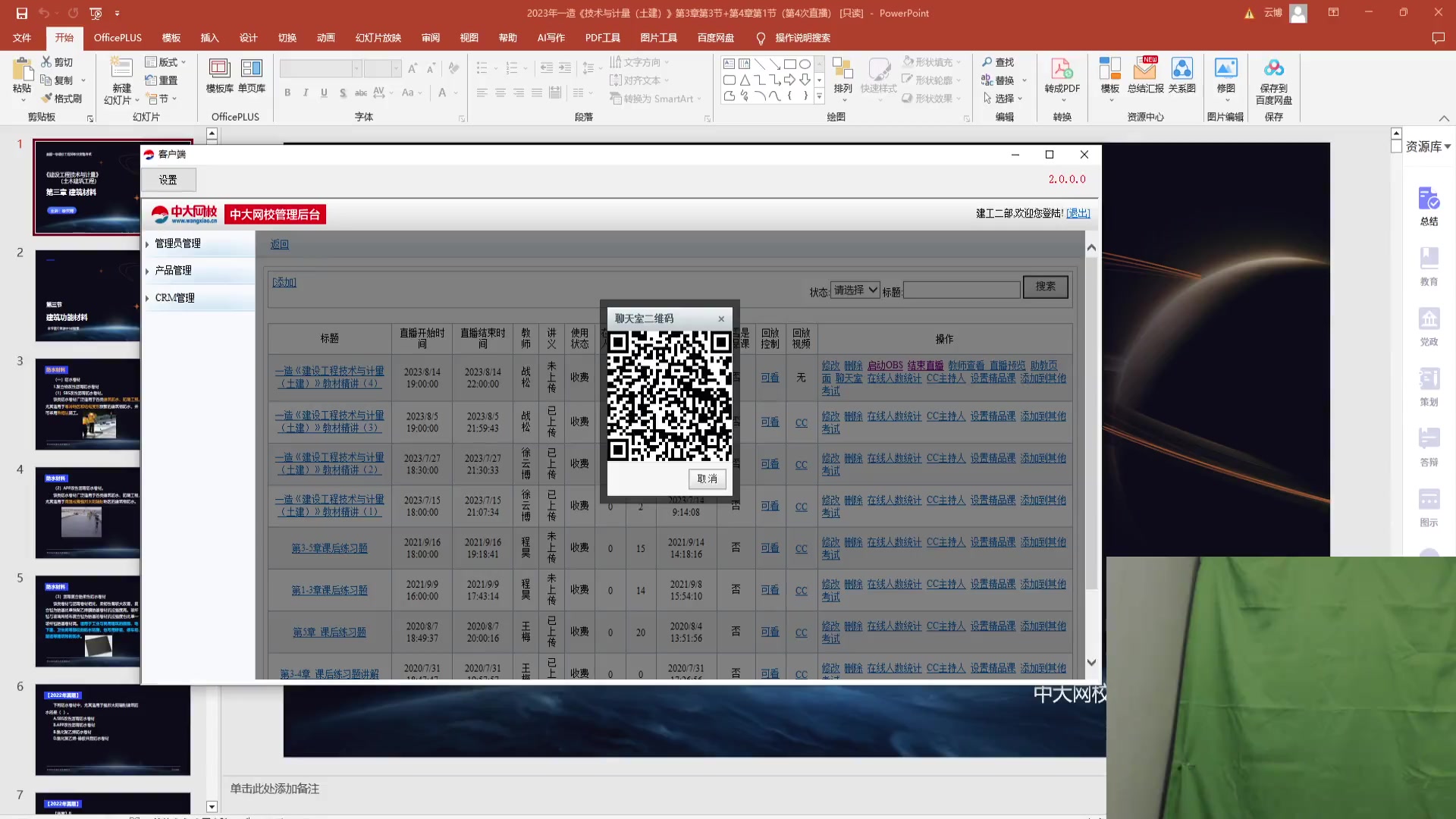
Task: Open the Single Page Library (单页库) icon
Action: click(x=251, y=68)
